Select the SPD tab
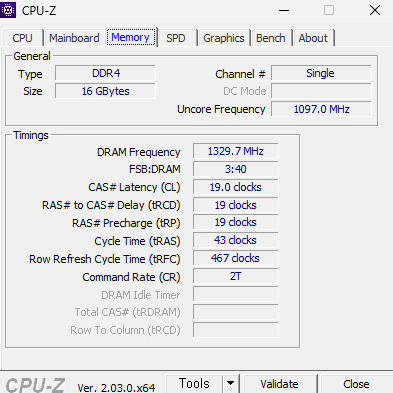Image resolution: width=393 pixels, height=393 pixels. [176, 38]
